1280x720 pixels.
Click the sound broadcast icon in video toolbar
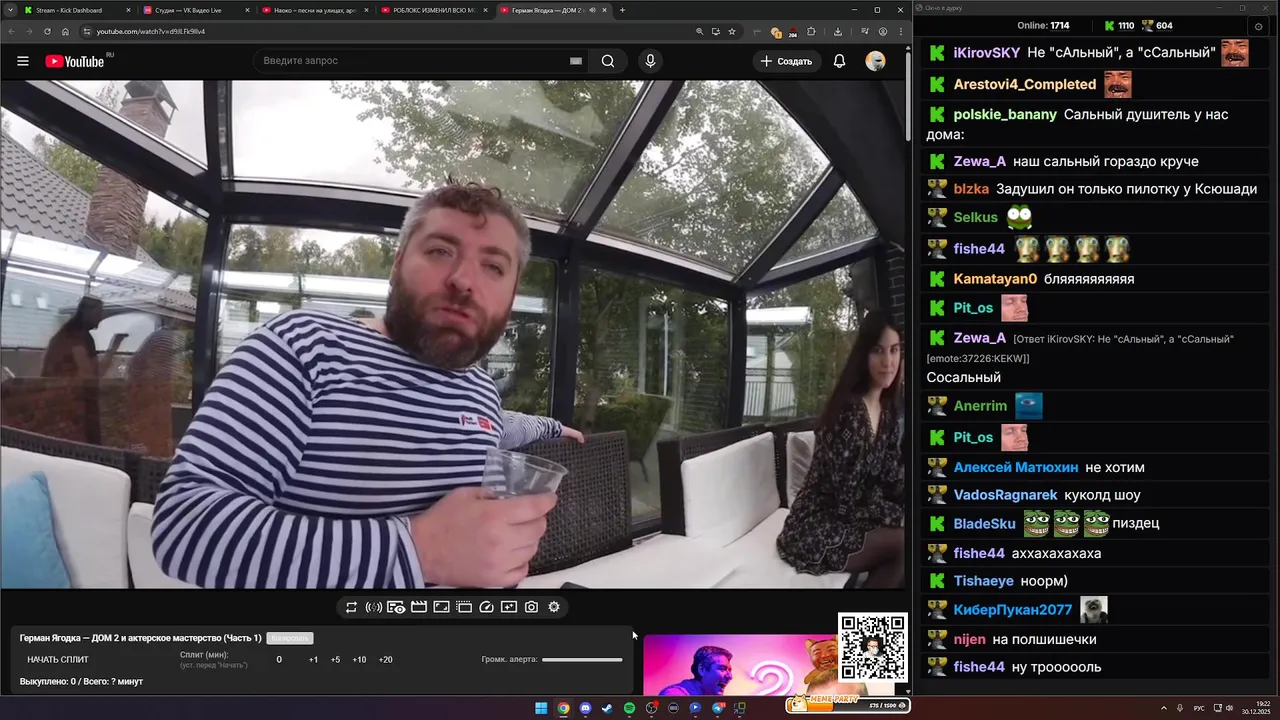pyautogui.click(x=373, y=607)
